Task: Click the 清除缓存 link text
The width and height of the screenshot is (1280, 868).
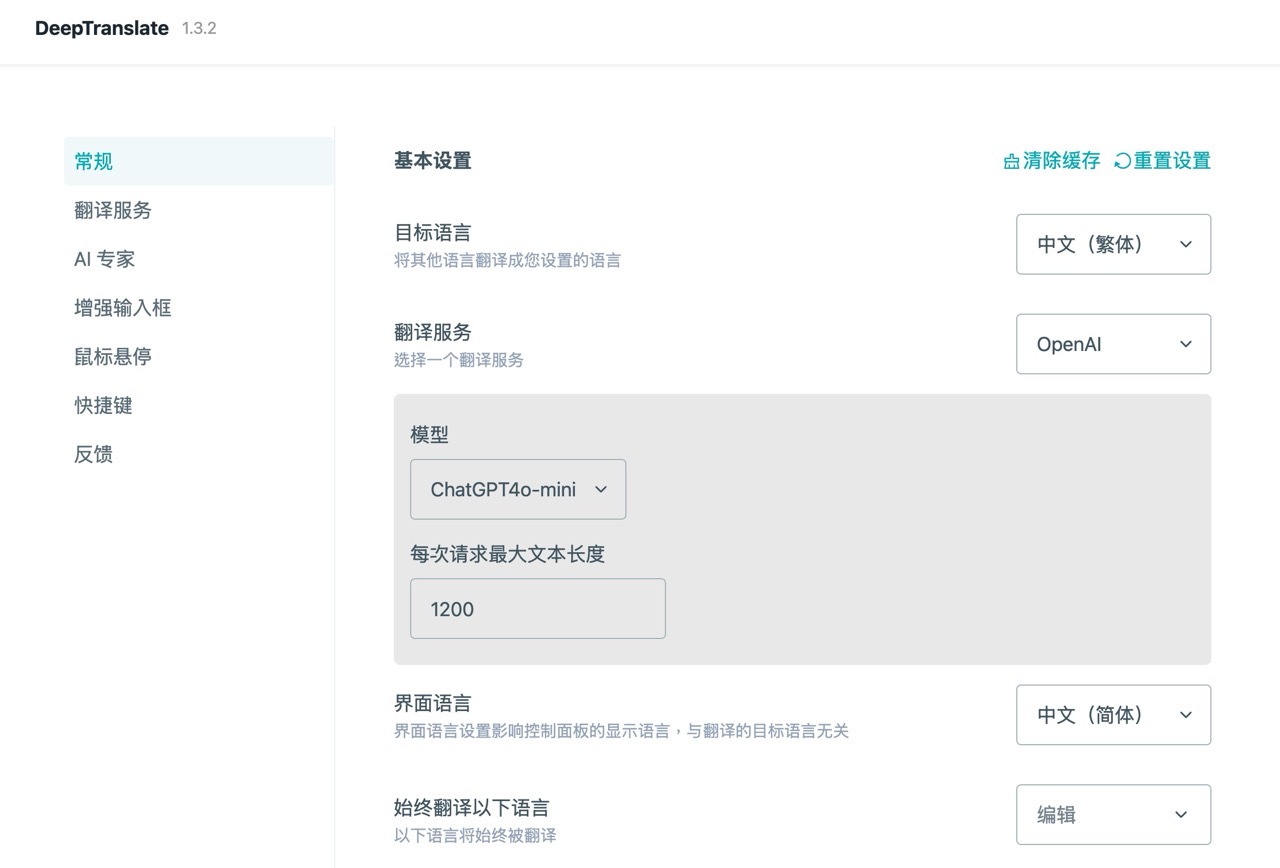Action: [x=1061, y=161]
